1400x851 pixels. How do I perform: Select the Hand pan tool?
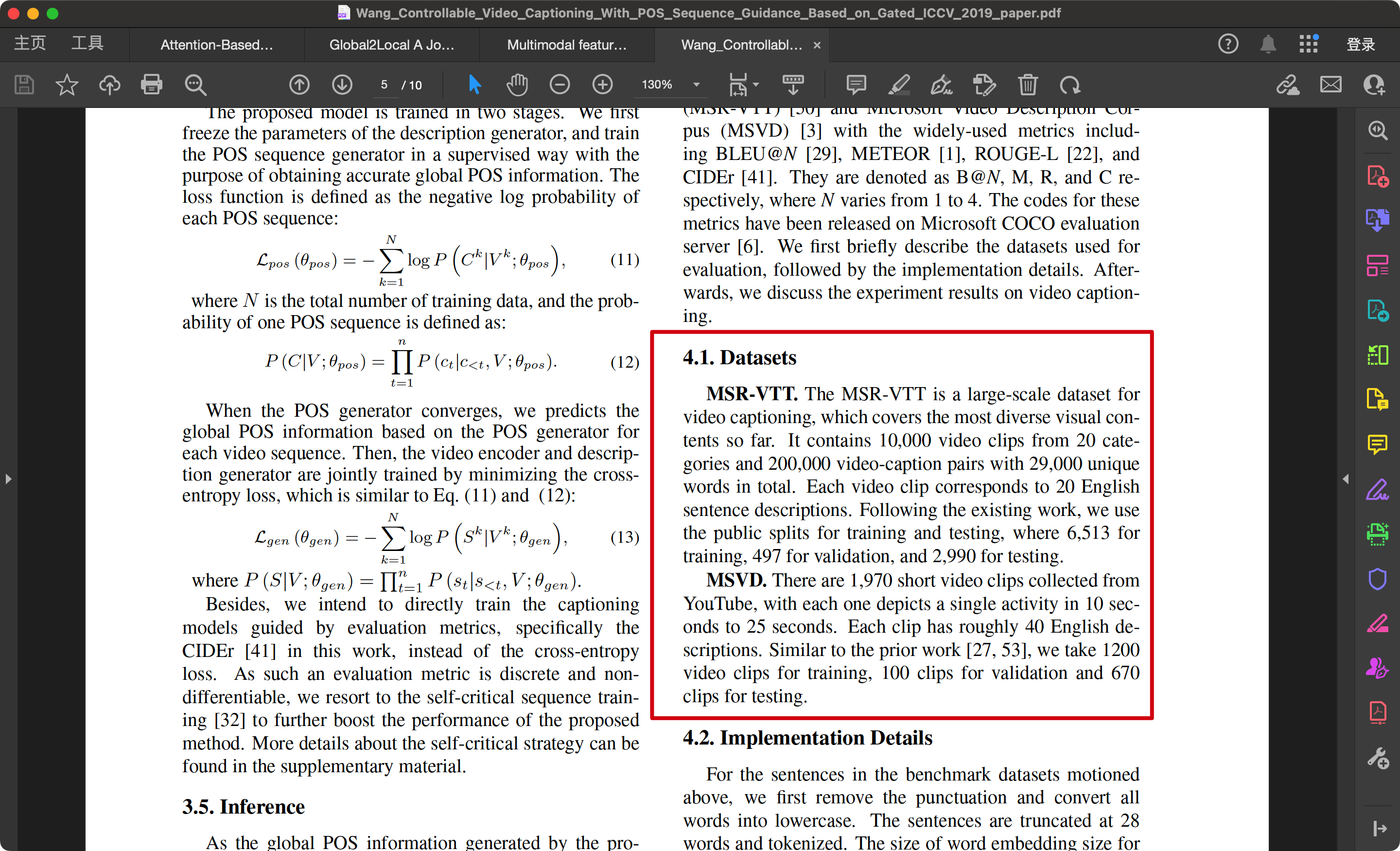click(x=517, y=85)
